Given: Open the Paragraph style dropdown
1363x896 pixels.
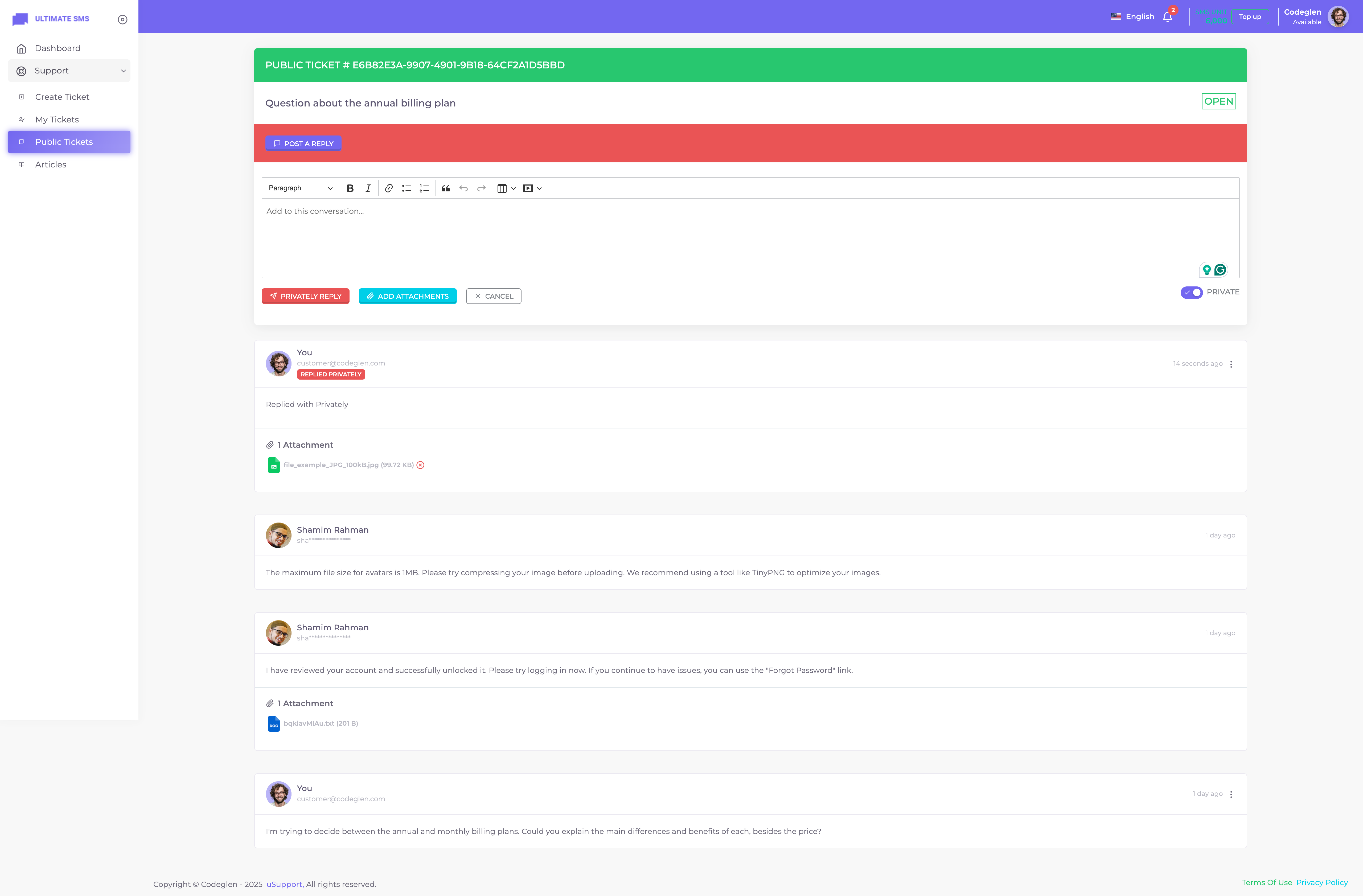Looking at the screenshot, I should tap(300, 188).
